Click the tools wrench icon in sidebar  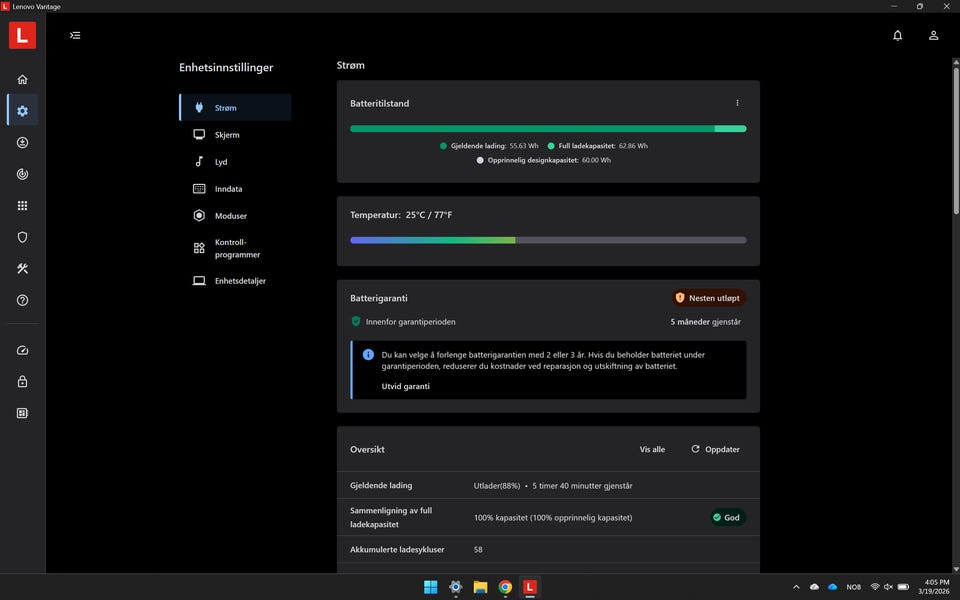[22, 269]
